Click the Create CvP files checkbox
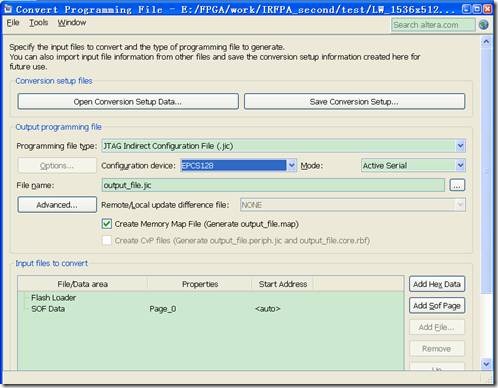 pos(107,240)
